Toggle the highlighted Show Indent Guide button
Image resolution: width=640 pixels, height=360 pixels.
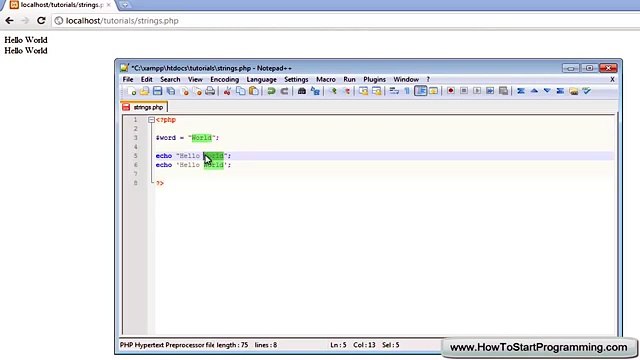pos(420,91)
